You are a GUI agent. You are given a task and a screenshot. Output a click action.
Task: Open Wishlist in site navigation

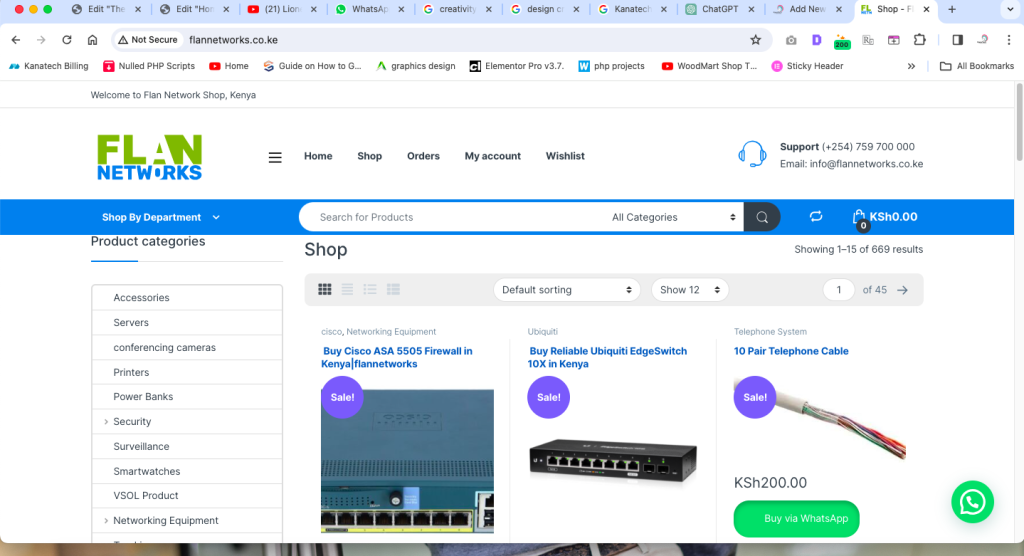[565, 156]
